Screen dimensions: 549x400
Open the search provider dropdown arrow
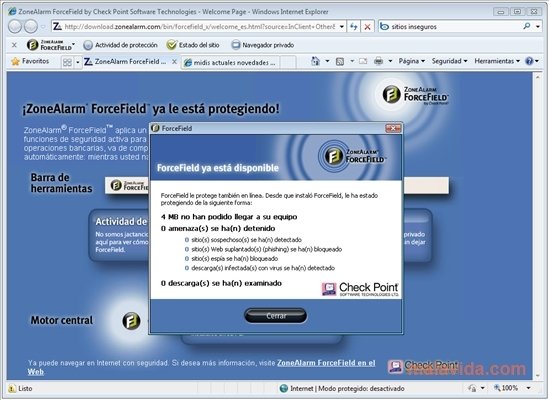(538, 27)
